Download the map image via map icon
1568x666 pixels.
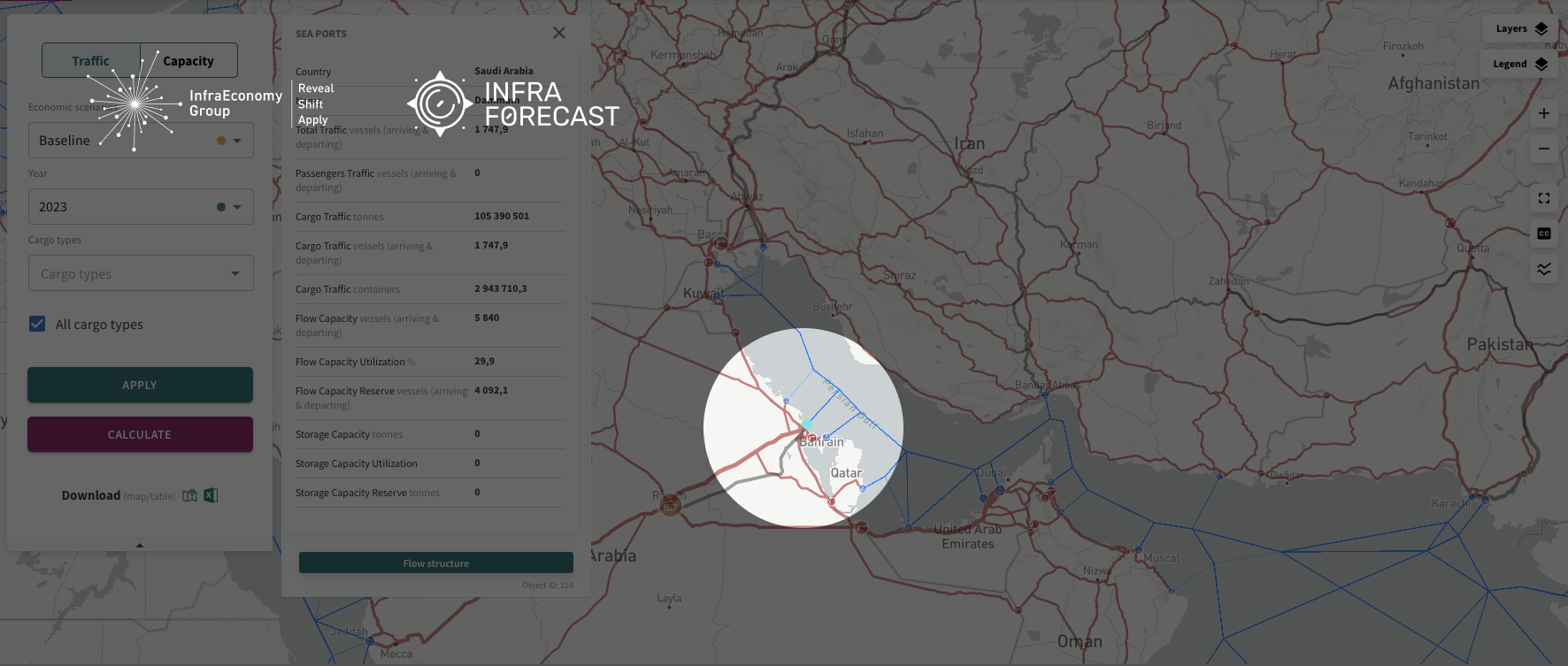click(189, 495)
